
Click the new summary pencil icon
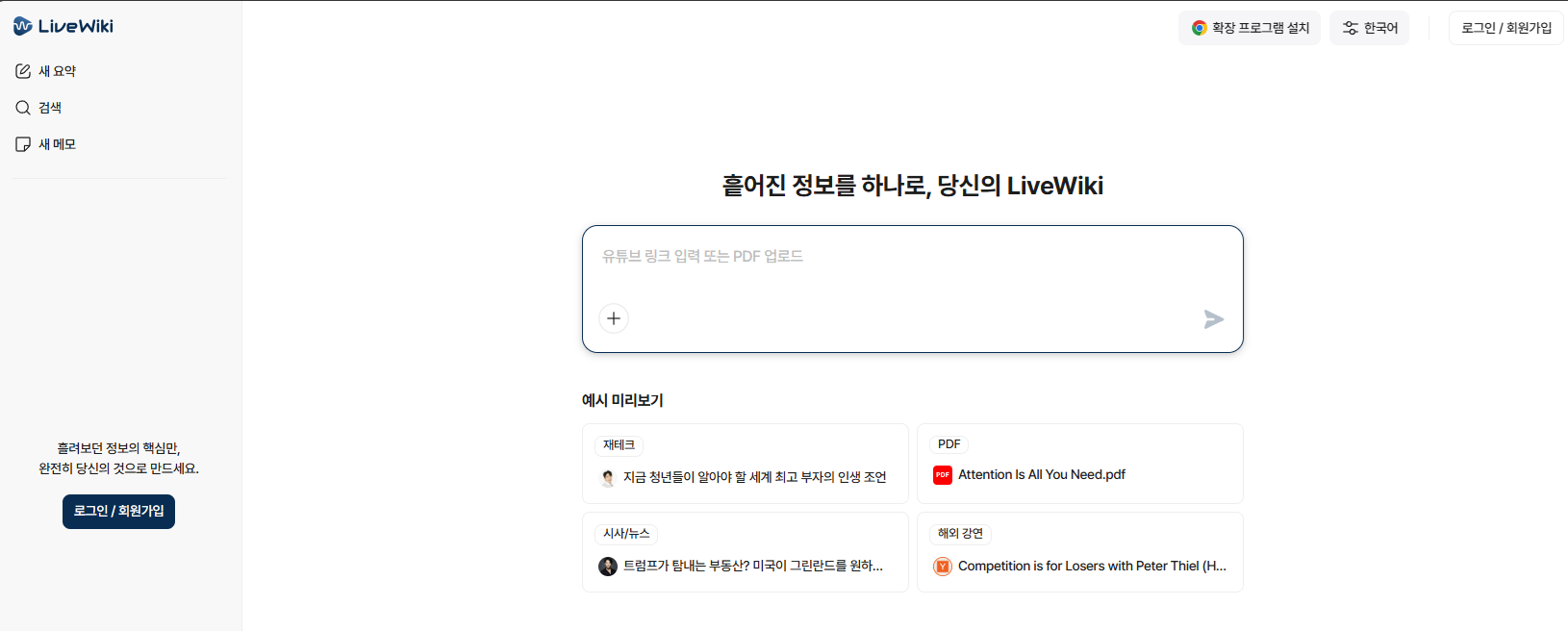[23, 71]
